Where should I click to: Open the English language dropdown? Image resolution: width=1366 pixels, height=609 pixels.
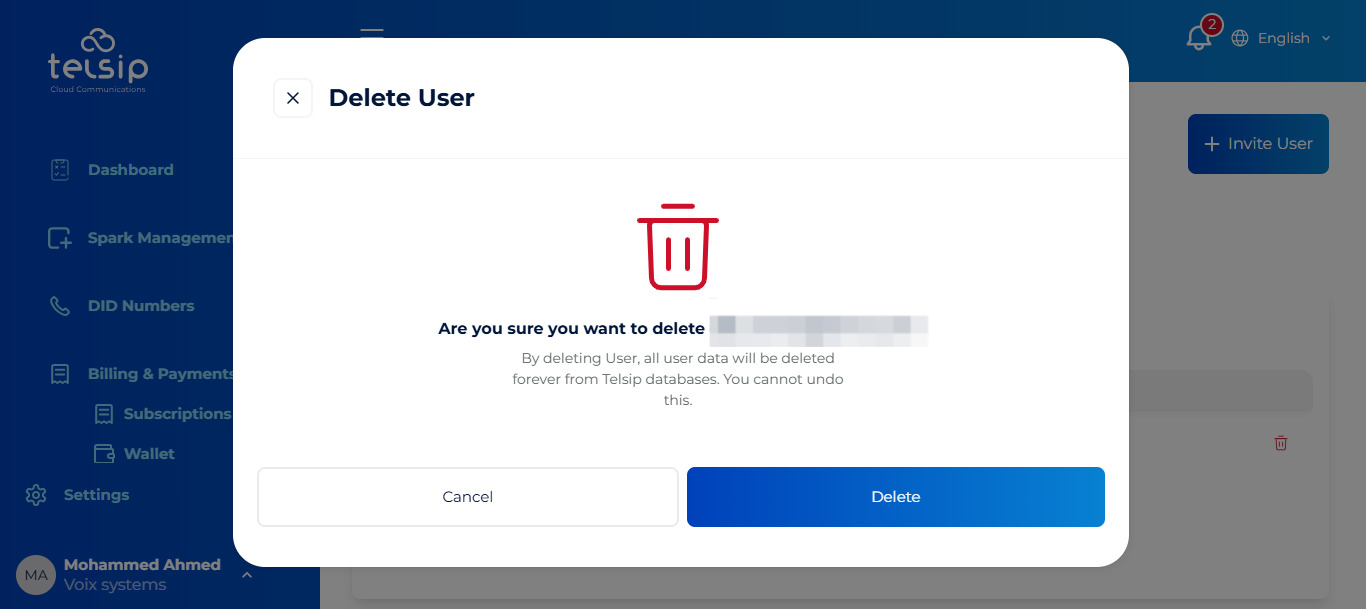click(1282, 38)
